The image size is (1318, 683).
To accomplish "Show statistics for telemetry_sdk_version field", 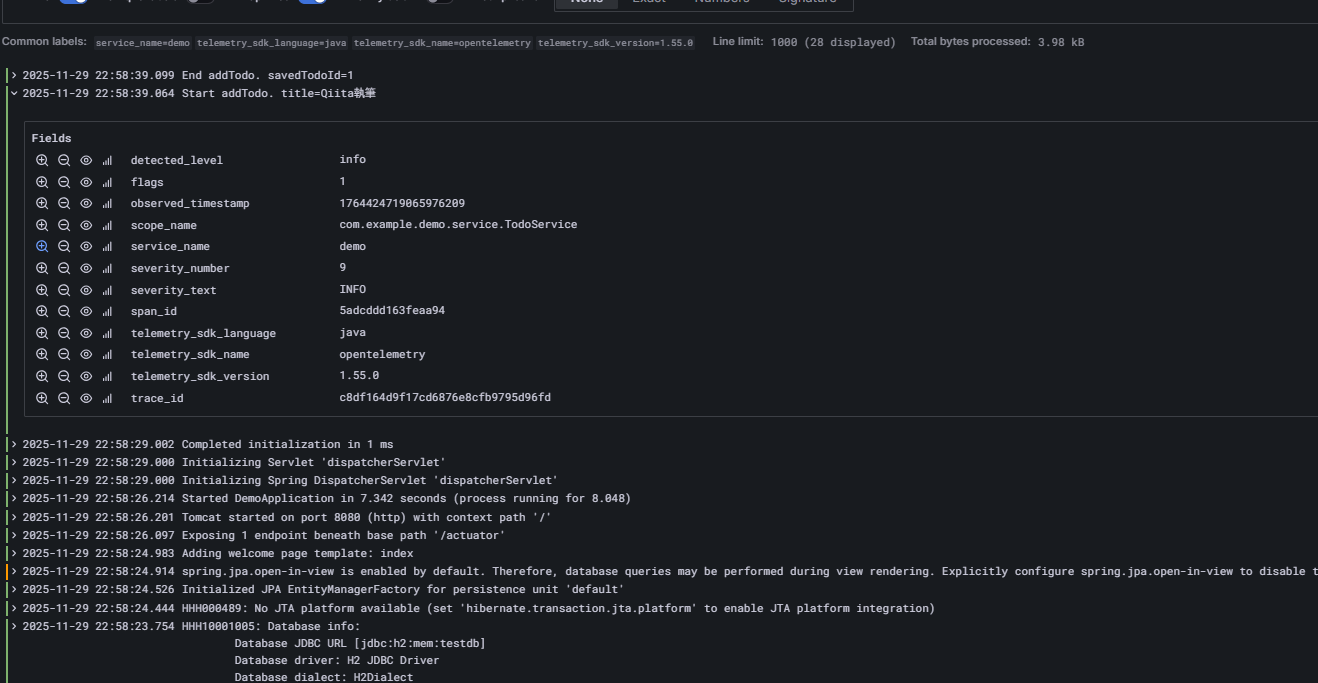I will pos(107,376).
